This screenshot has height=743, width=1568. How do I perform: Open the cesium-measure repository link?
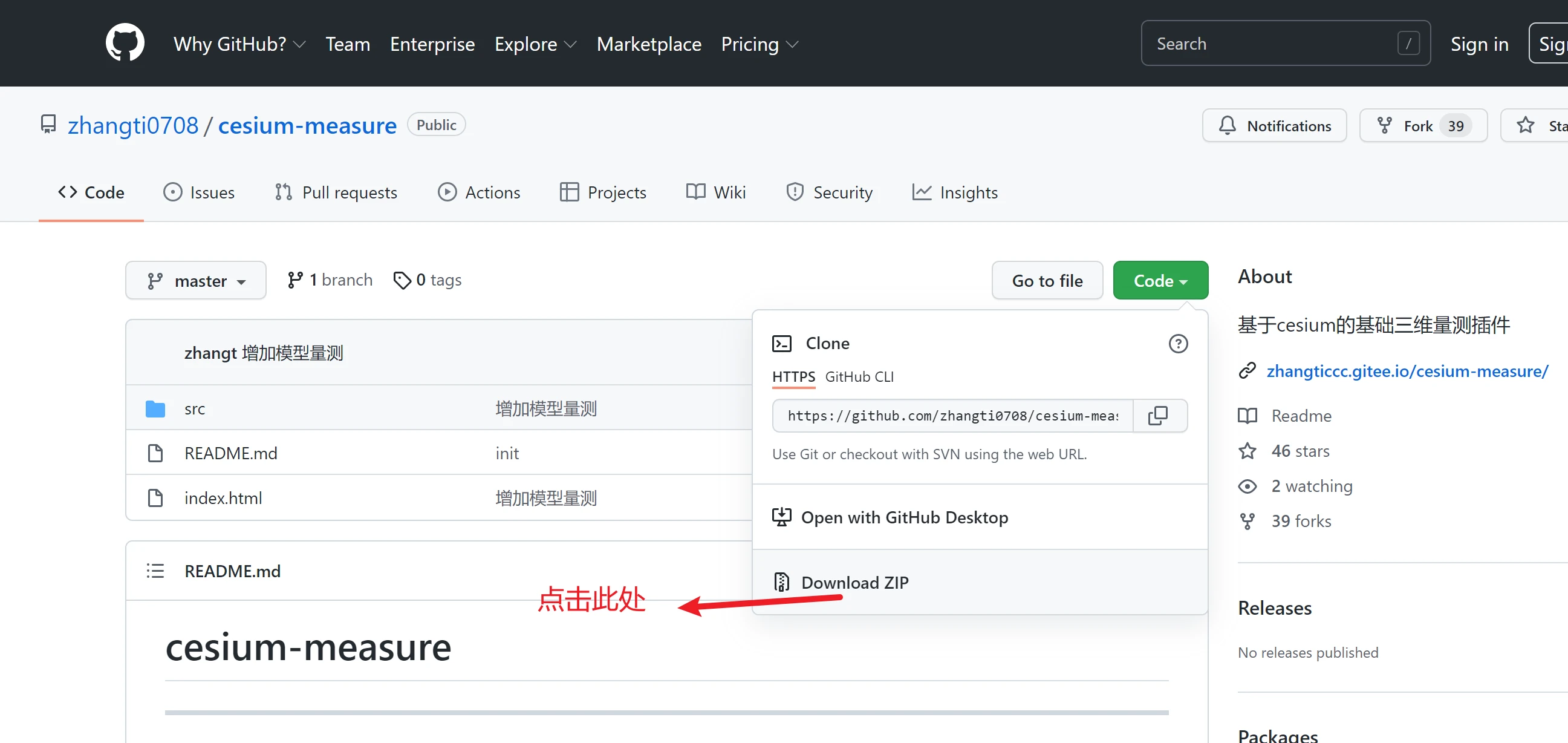point(307,125)
